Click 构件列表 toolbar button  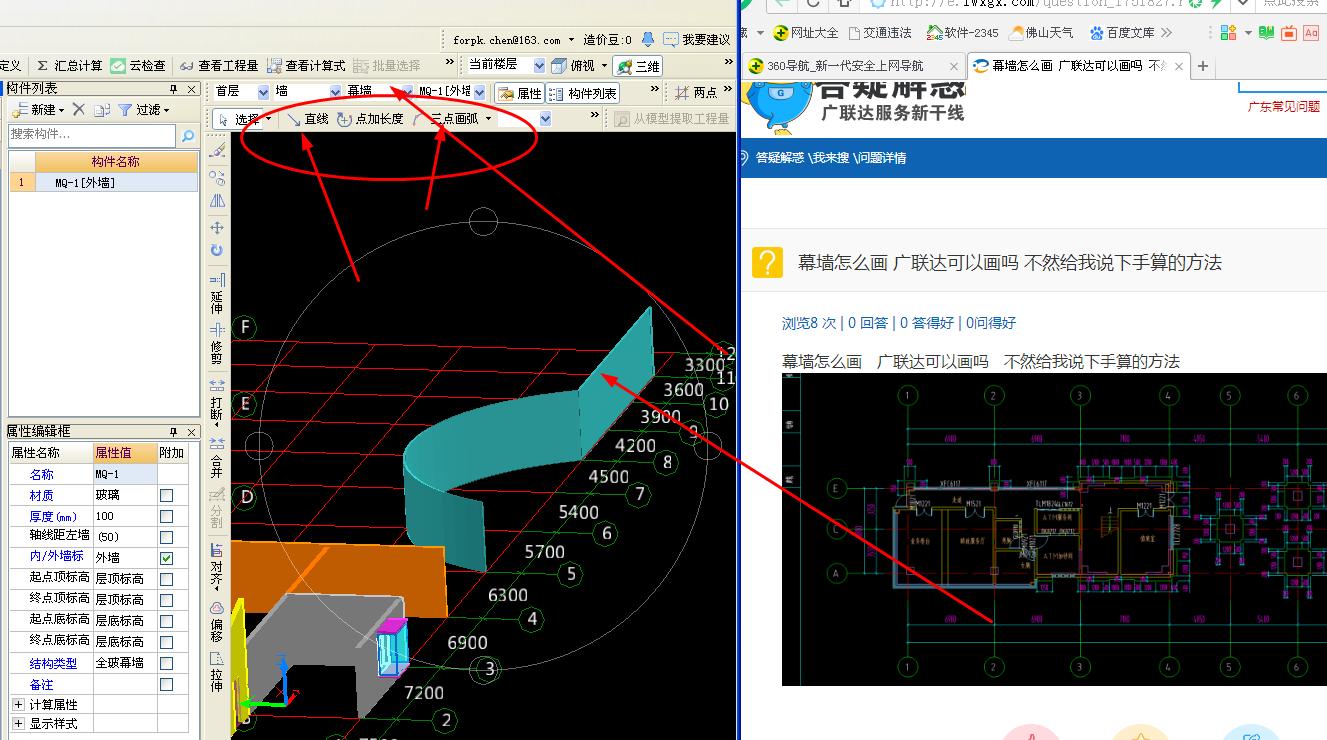click(x=584, y=93)
